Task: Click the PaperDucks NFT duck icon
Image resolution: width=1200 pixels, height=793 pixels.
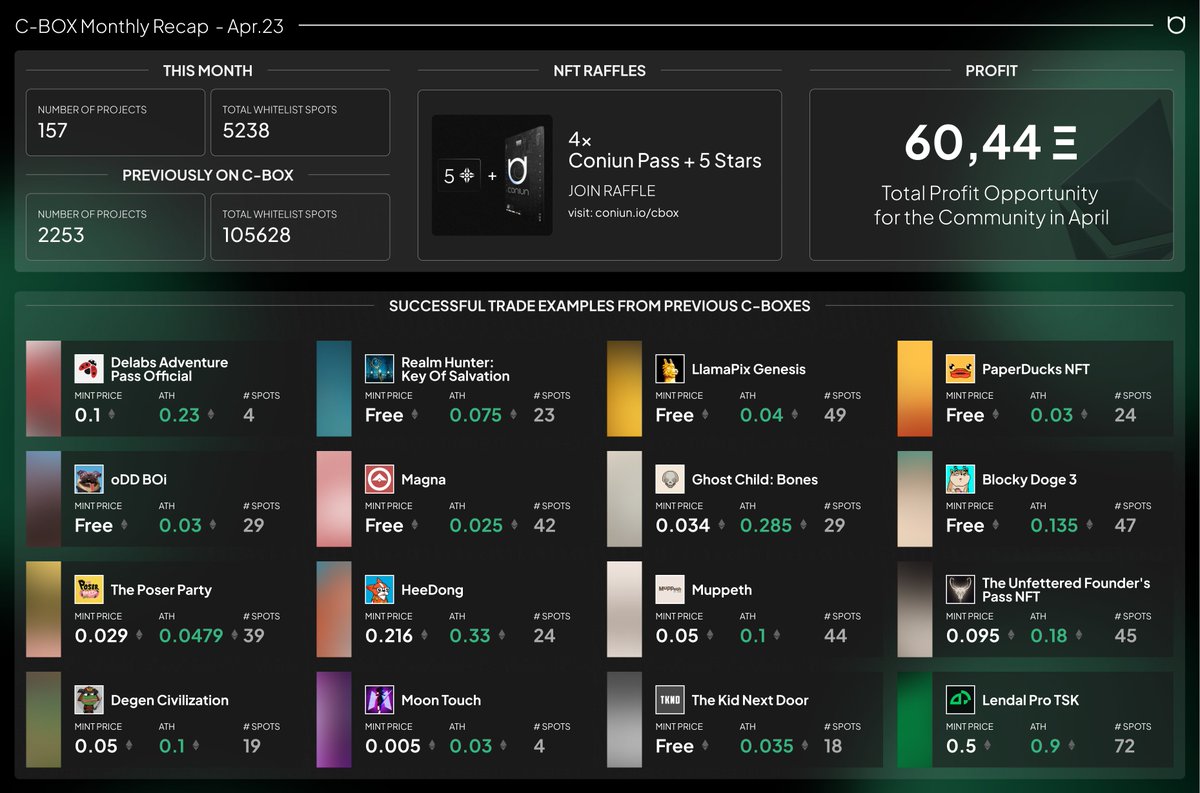Action: 960,369
